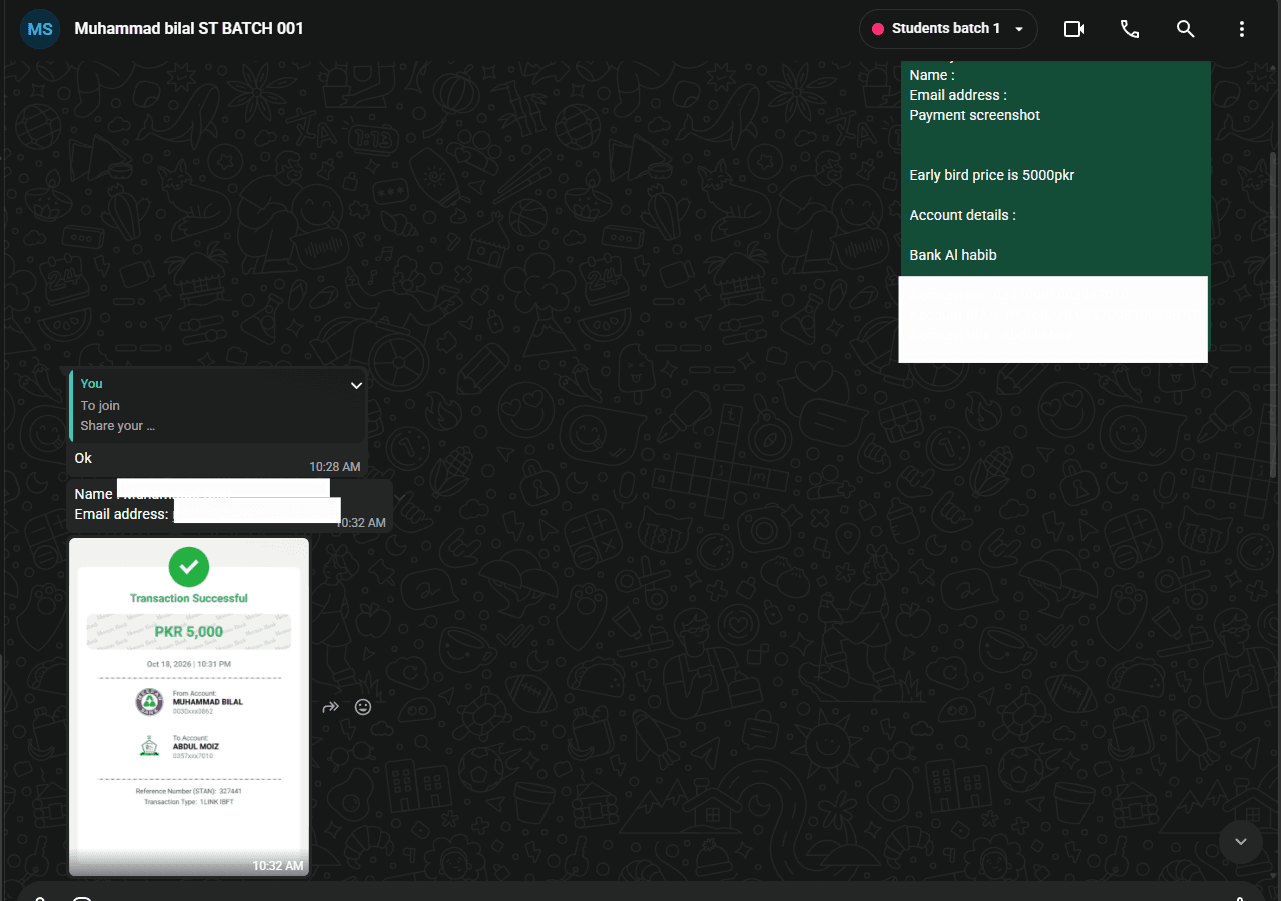This screenshot has width=1281, height=901.
Task: Click "Transaction Successful" on the receipt
Action: click(x=189, y=598)
